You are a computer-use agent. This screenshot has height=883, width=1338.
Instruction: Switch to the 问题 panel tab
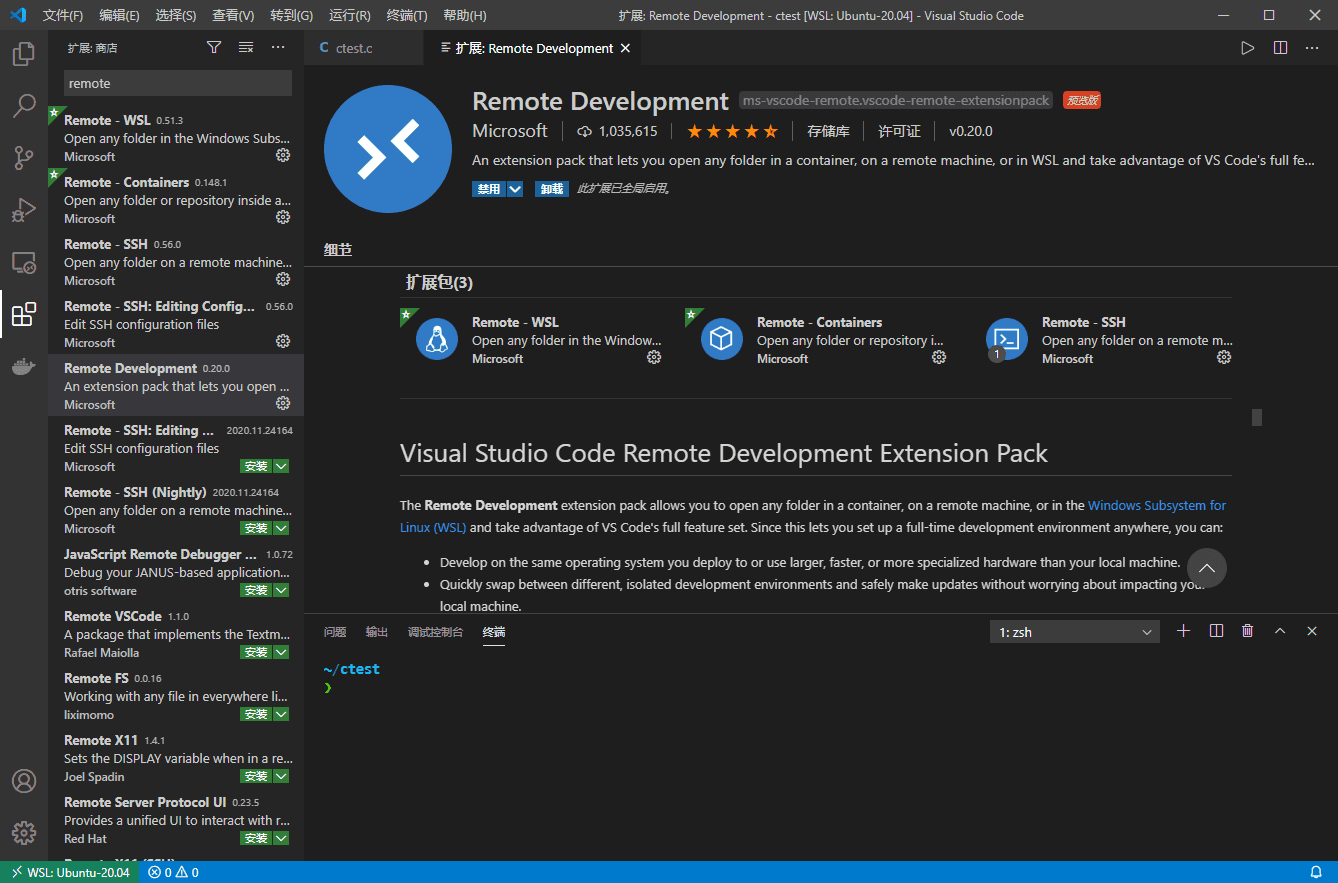tap(335, 632)
